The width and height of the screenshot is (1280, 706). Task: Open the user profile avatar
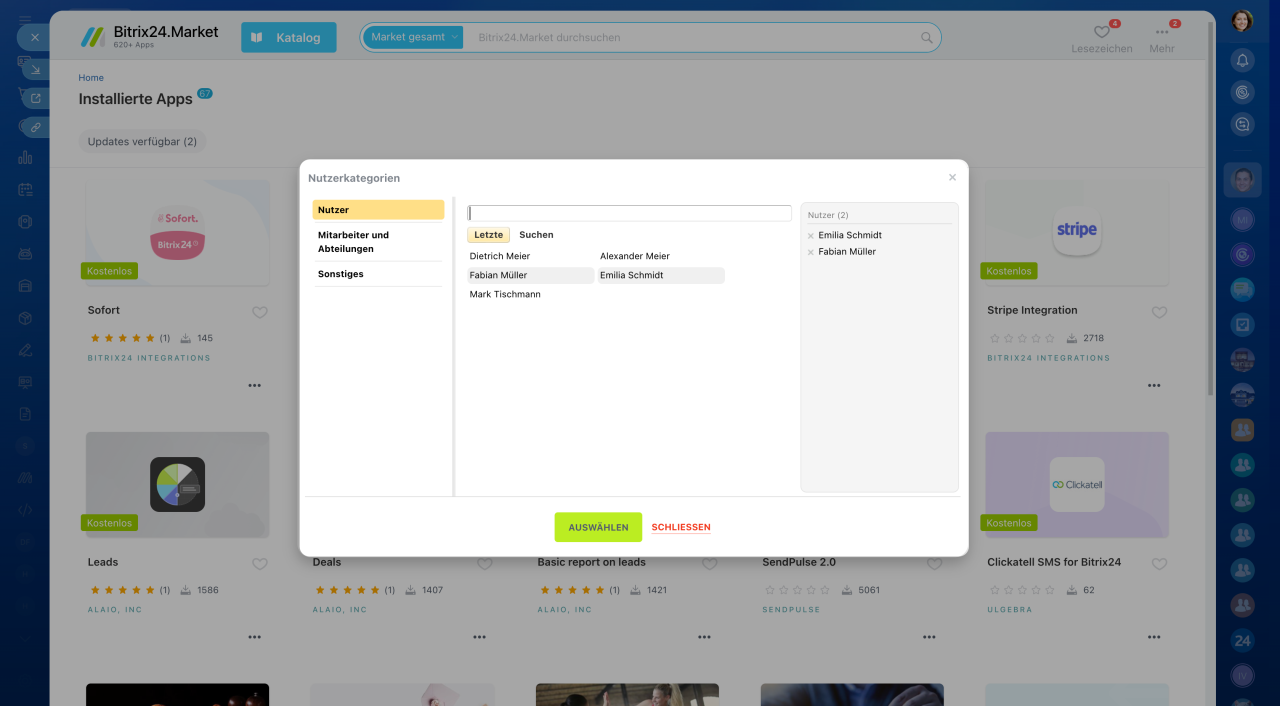point(1242,21)
